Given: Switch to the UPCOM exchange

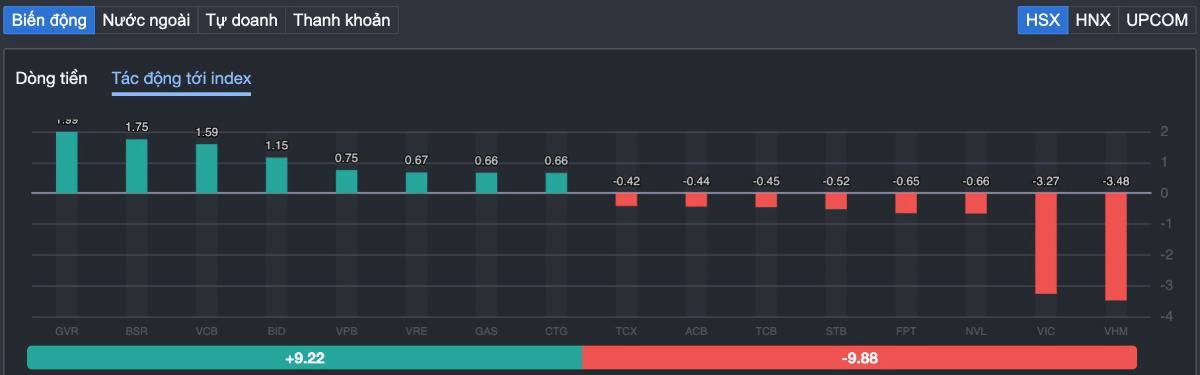Looking at the screenshot, I should 1157,20.
